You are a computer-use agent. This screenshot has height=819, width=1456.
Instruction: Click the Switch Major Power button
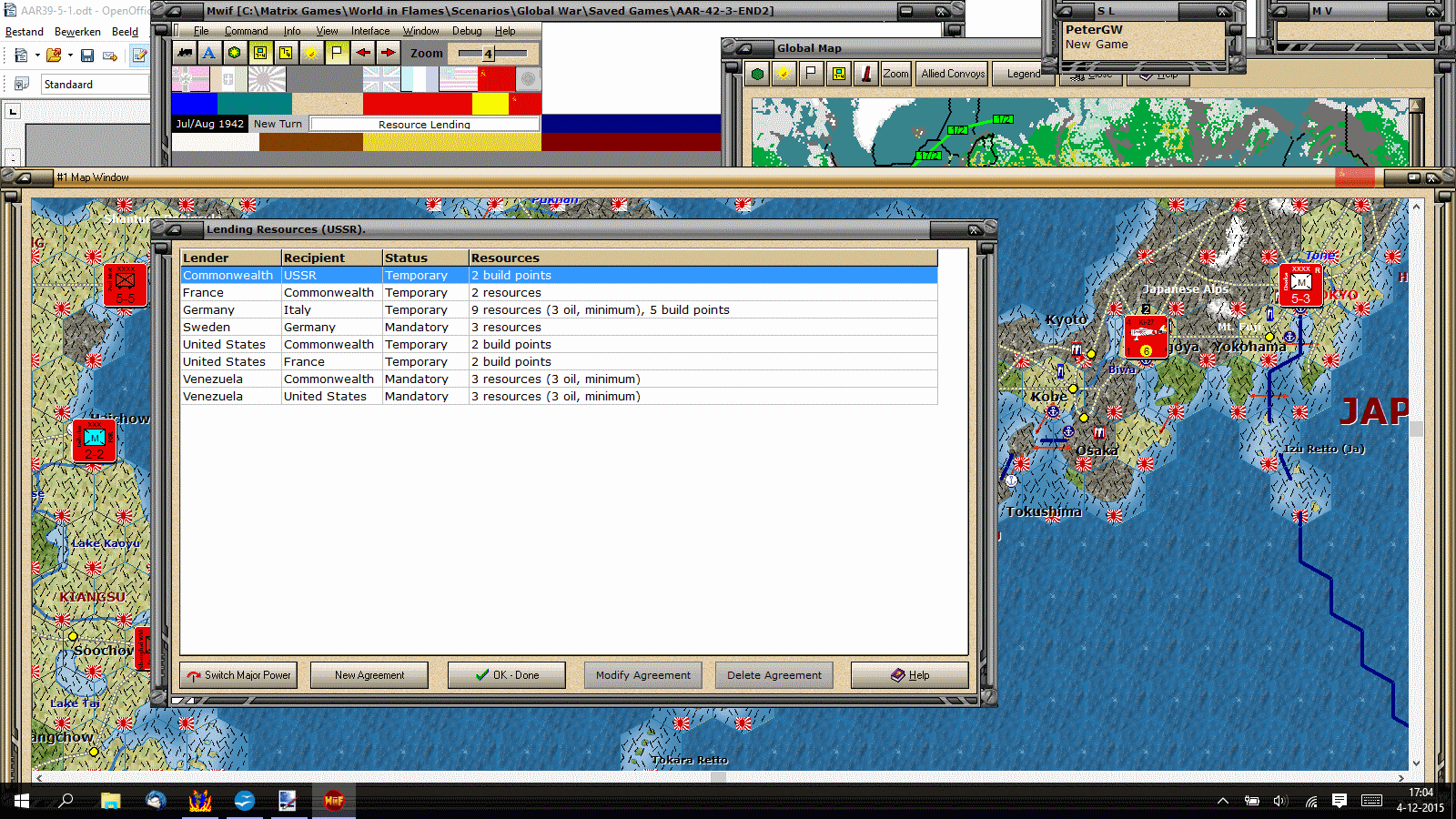pos(239,675)
